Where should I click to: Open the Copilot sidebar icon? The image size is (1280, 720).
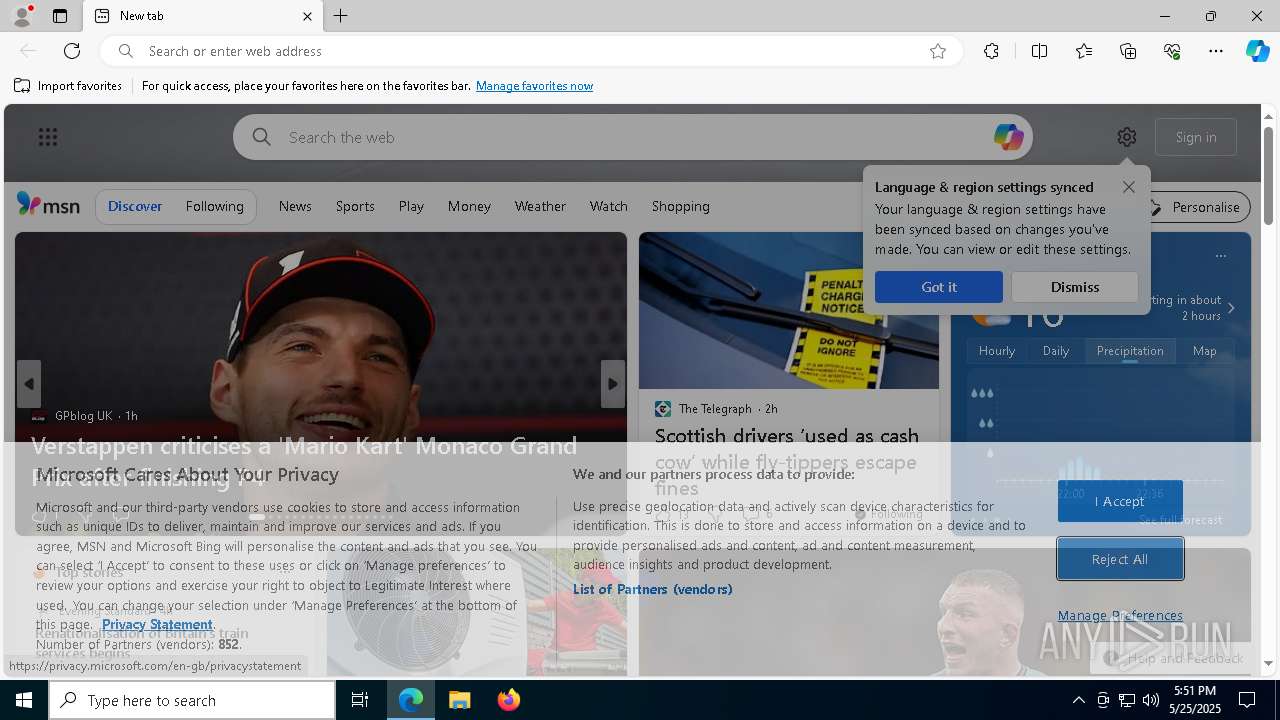pyautogui.click(x=1257, y=51)
